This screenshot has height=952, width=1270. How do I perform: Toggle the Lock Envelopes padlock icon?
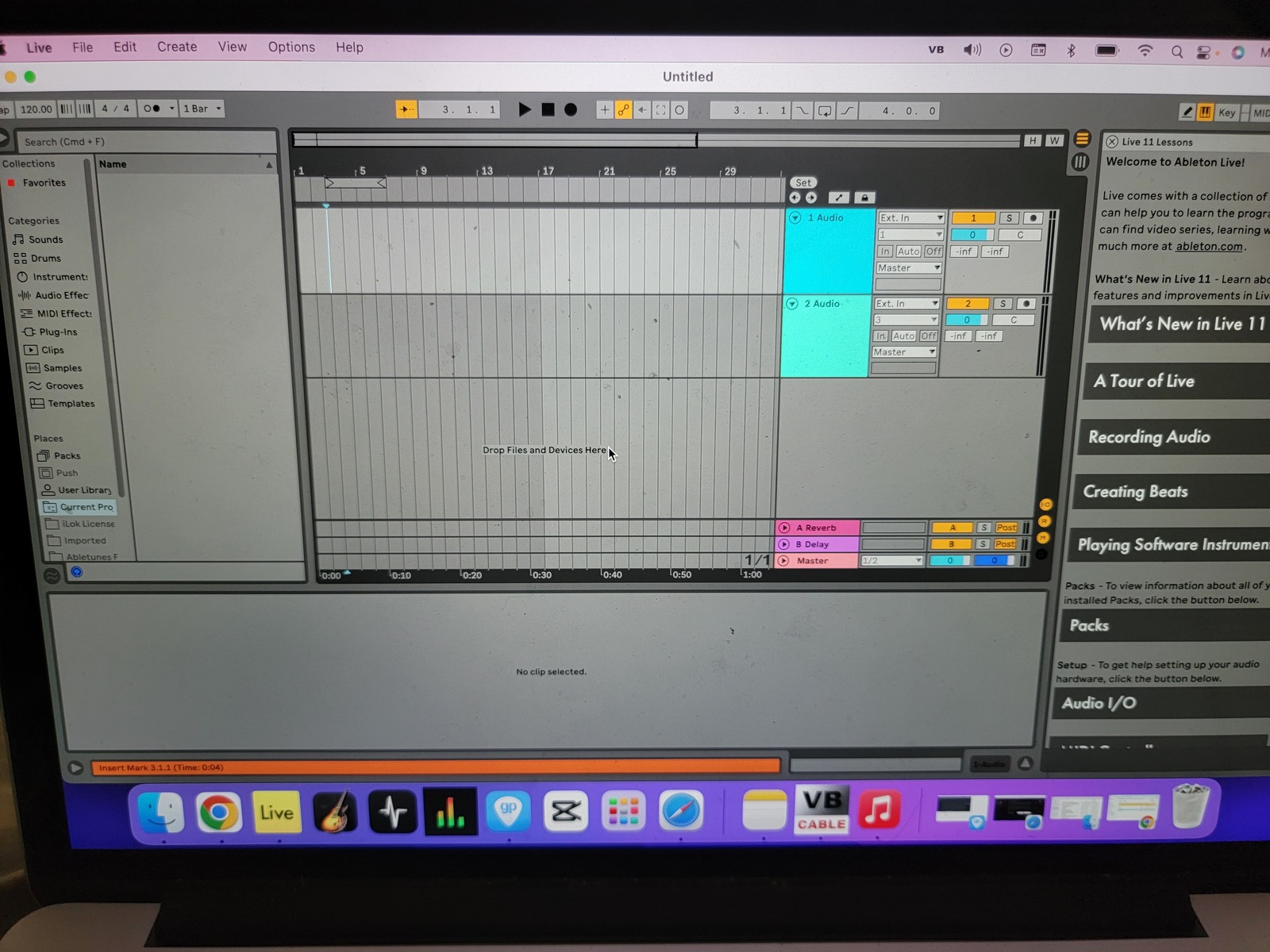pos(864,198)
